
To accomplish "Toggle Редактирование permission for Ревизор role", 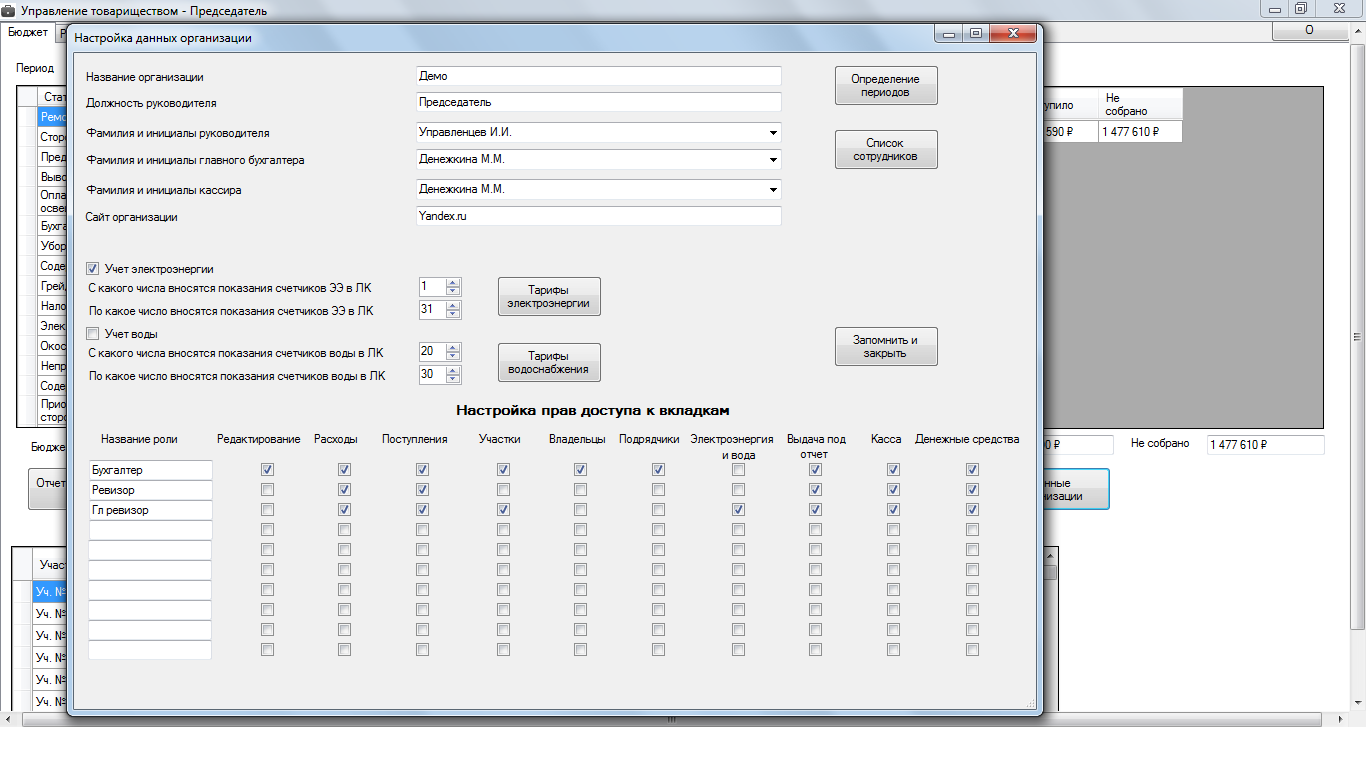I will point(267,490).
